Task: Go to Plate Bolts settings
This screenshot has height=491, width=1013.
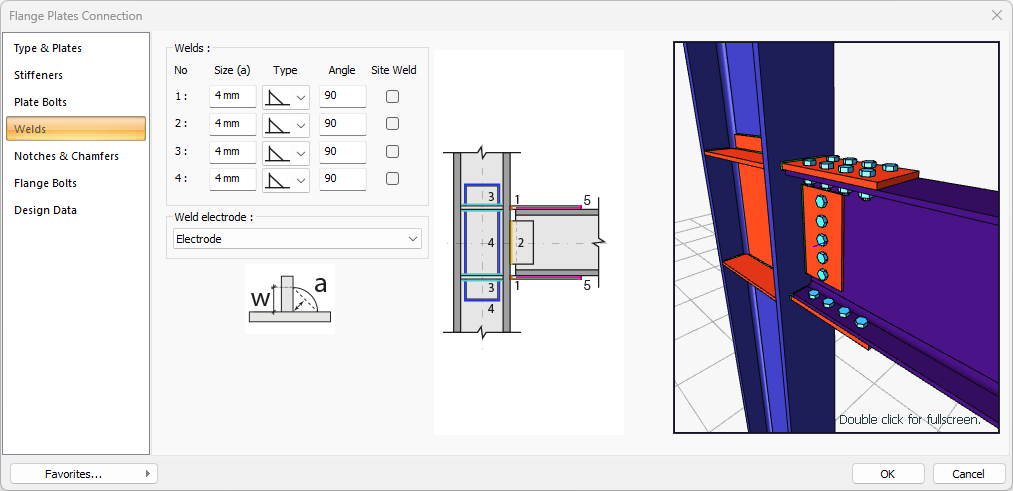Action: (41, 102)
